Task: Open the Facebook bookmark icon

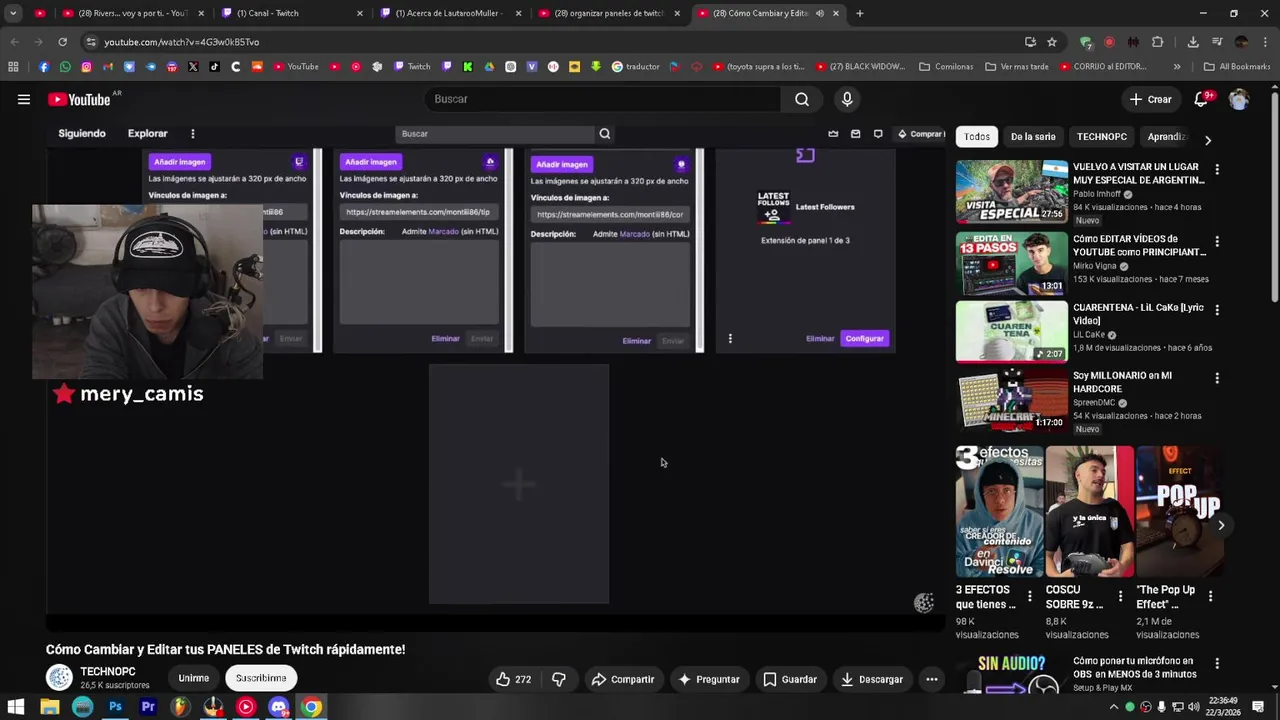Action: (44, 67)
